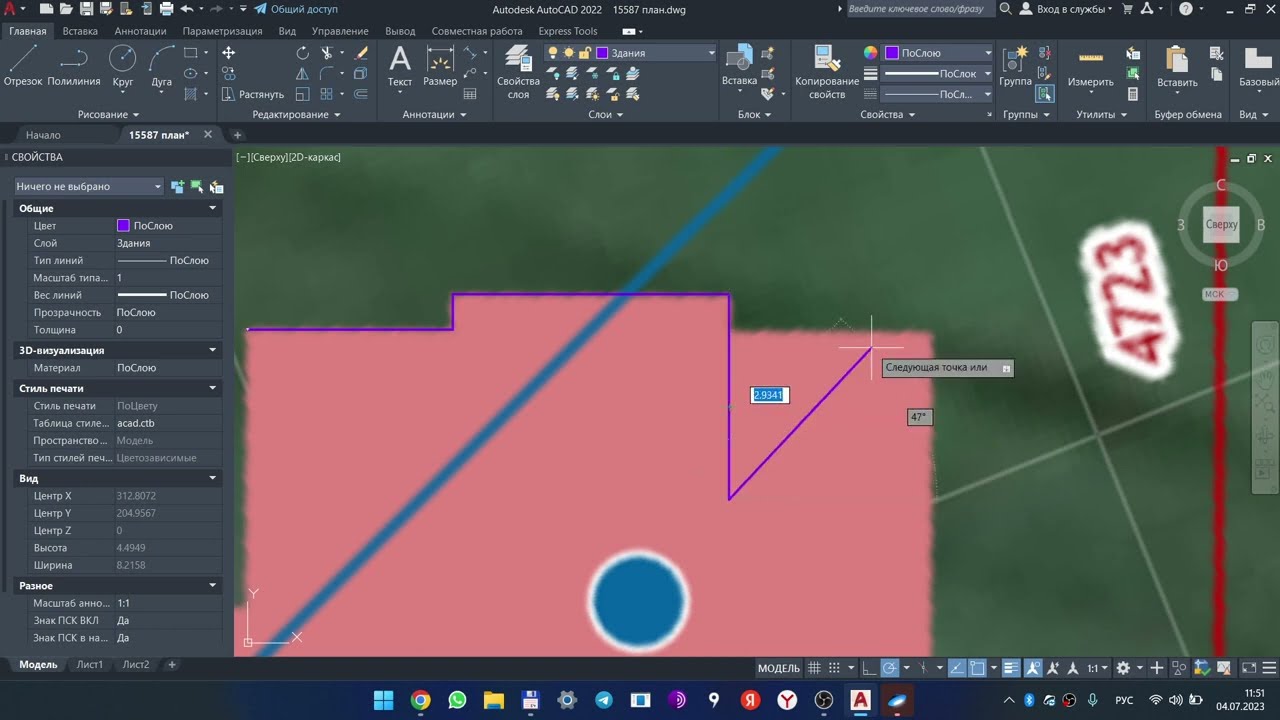Toggle polar tracking in status bar
The width and height of the screenshot is (1280, 720).
(889, 668)
